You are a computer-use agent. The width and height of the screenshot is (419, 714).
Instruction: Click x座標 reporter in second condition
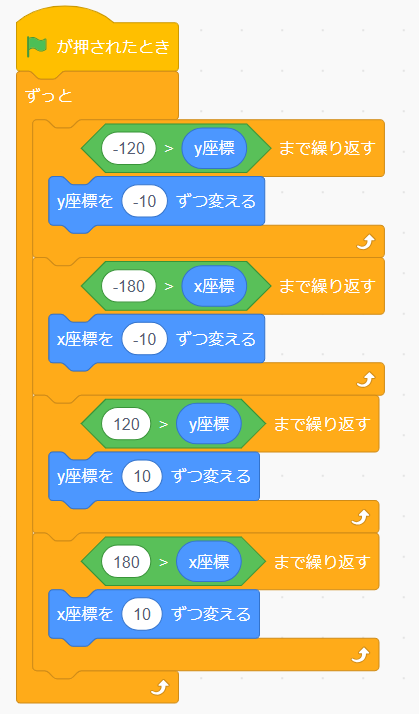[x=215, y=286]
